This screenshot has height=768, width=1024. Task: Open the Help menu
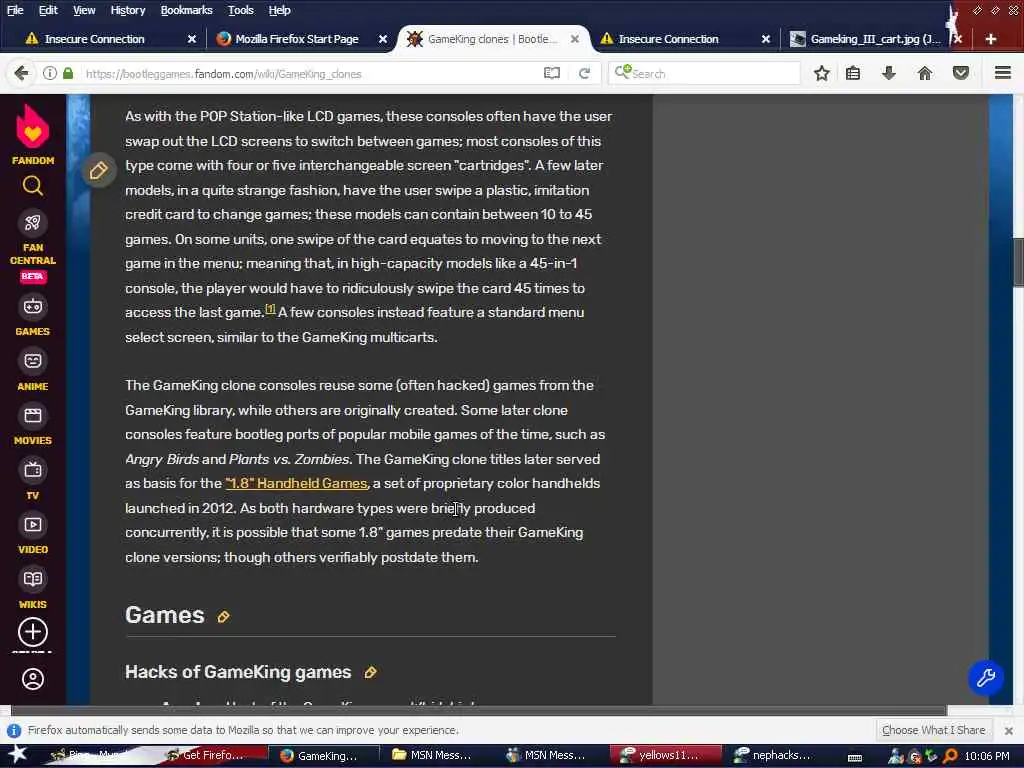[280, 10]
